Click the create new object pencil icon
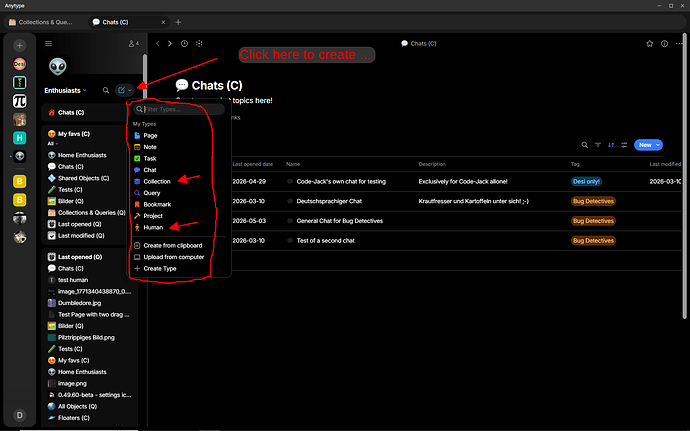 point(121,90)
